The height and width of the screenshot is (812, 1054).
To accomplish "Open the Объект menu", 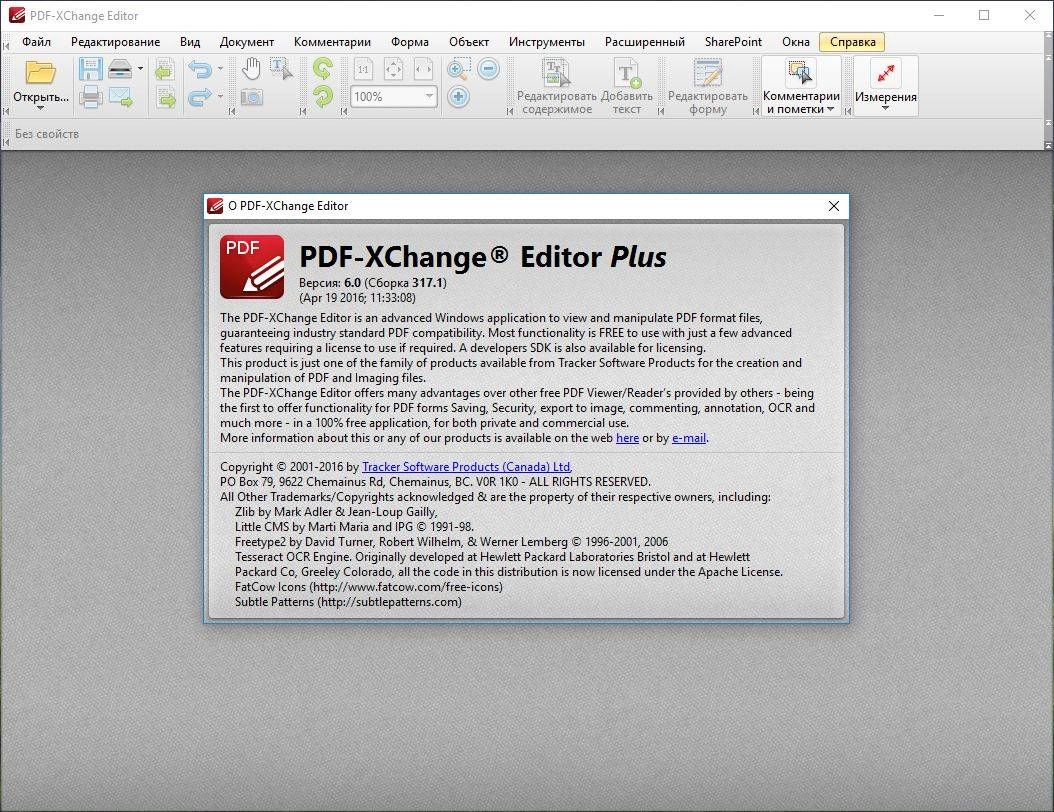I will [469, 42].
